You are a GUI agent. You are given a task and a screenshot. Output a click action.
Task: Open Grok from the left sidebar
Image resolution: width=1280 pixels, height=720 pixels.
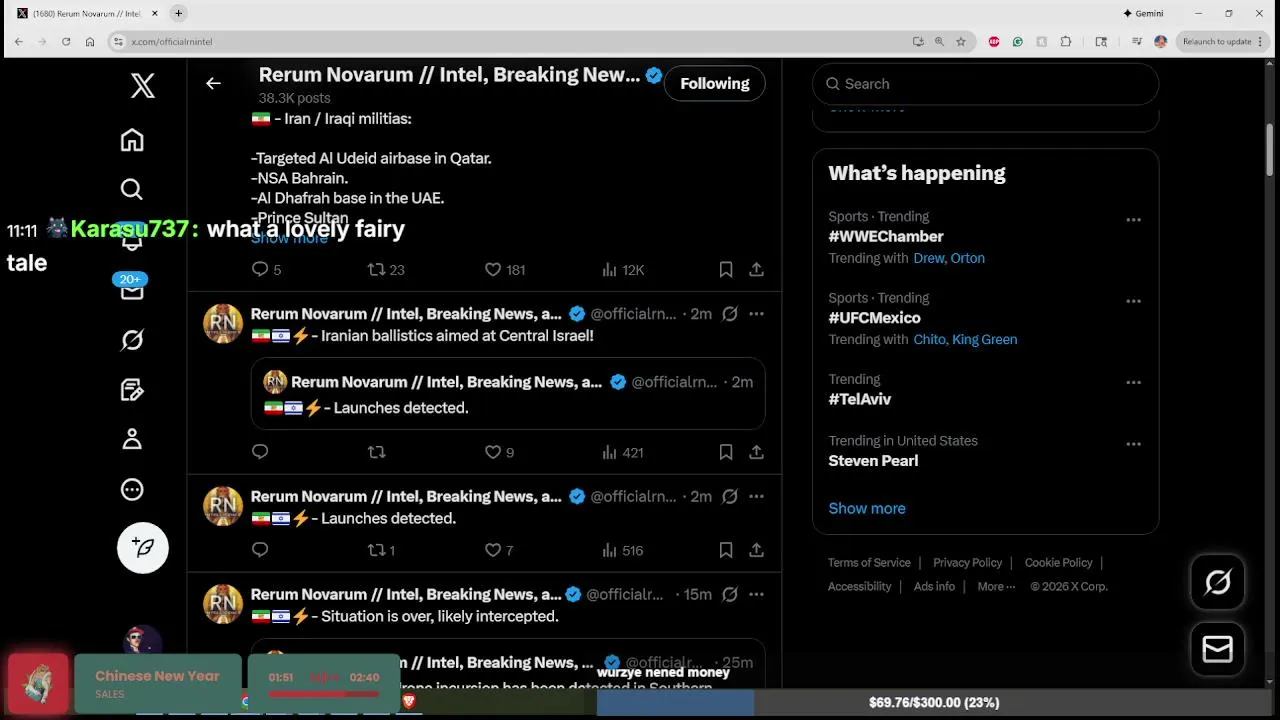click(x=132, y=340)
